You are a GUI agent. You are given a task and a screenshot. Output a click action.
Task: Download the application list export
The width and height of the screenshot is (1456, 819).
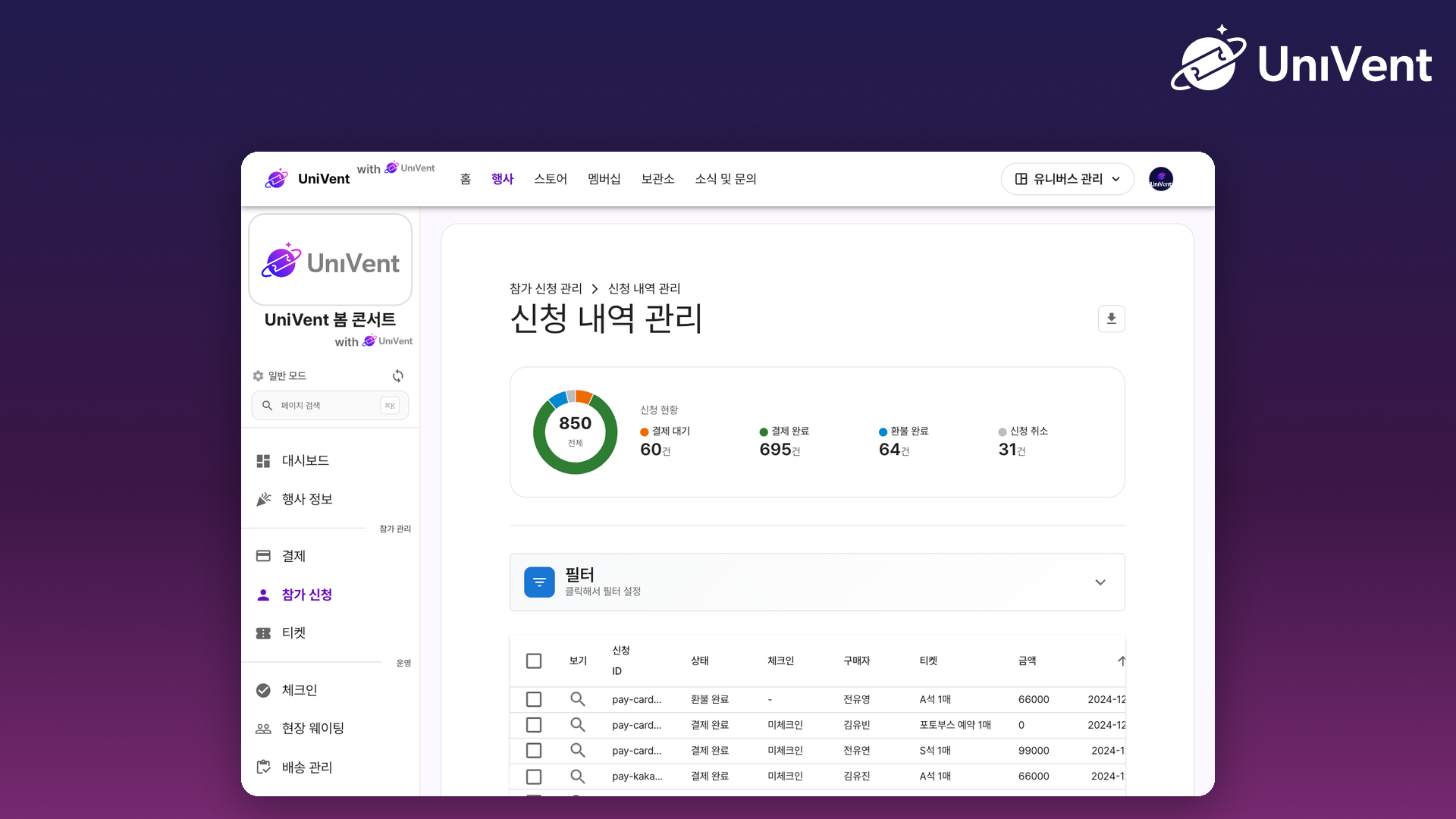(x=1111, y=318)
